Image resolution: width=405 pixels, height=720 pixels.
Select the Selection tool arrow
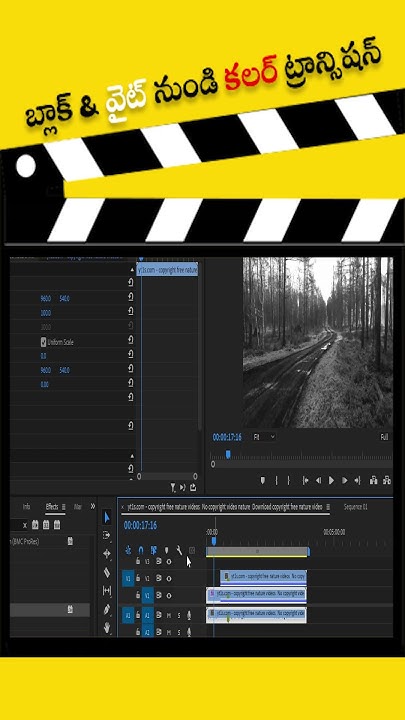coord(107,518)
